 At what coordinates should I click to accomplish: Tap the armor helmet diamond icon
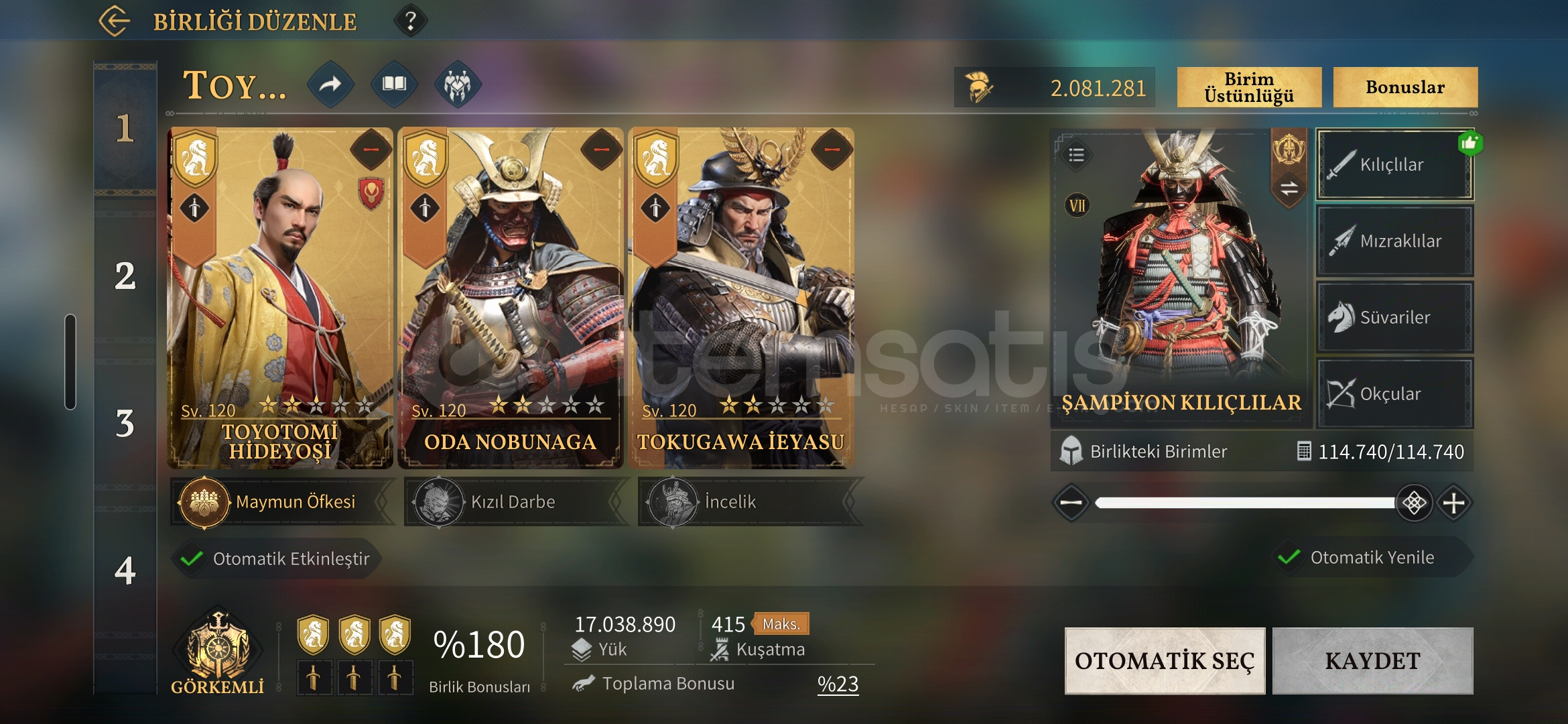[458, 84]
